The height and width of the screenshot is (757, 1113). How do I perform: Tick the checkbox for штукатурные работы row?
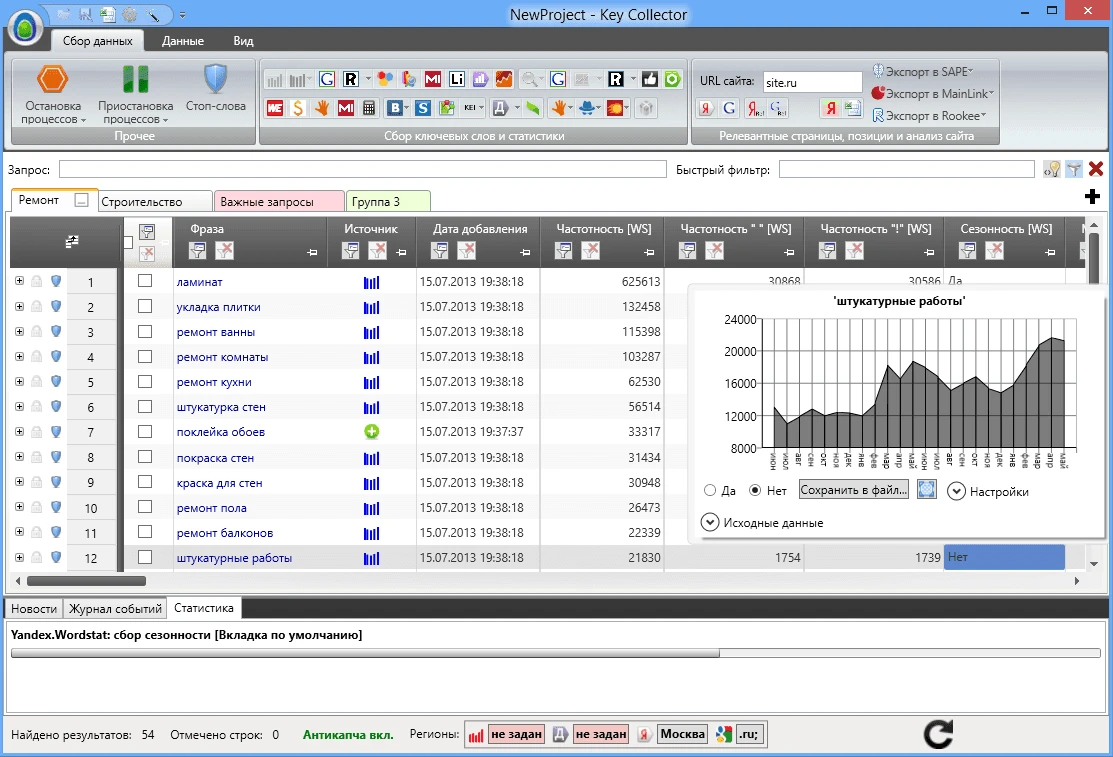tap(145, 557)
